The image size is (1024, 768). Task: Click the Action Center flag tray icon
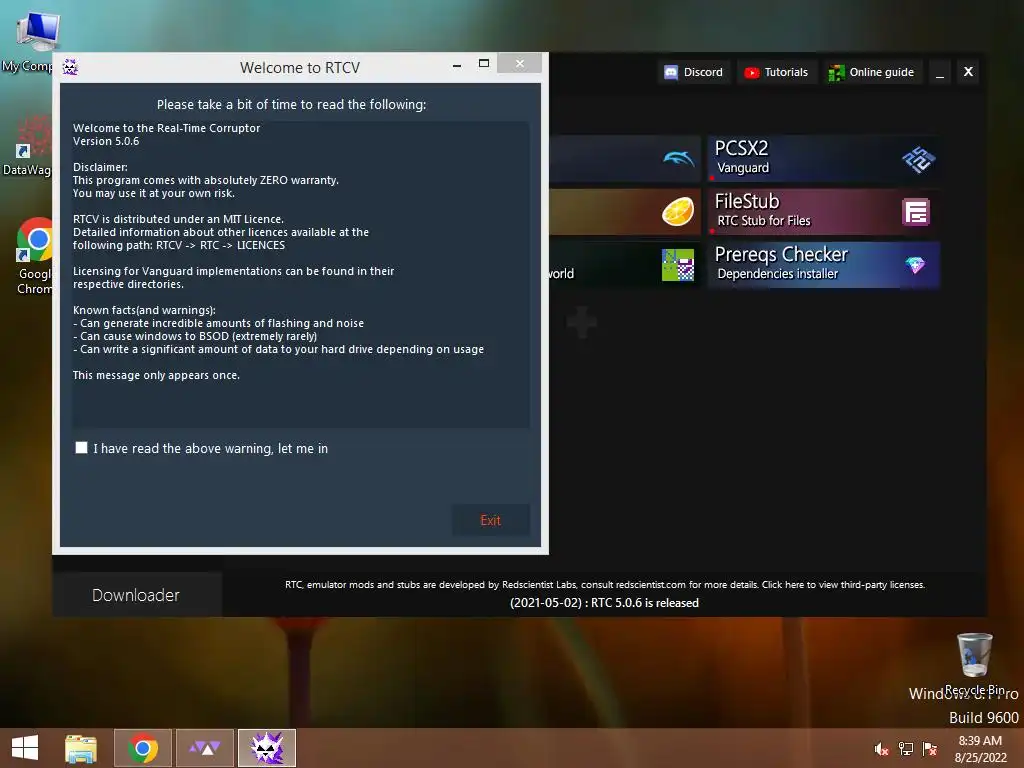[930, 749]
